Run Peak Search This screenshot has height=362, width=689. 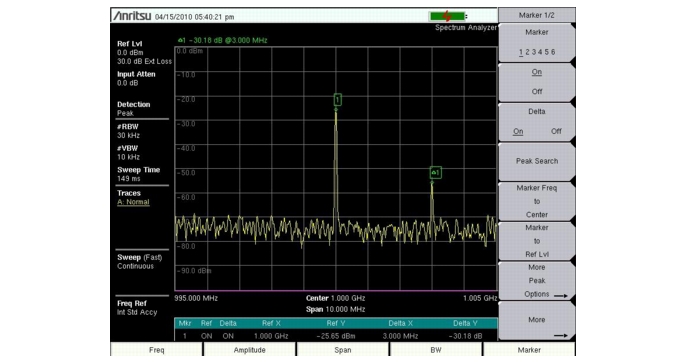click(537, 161)
